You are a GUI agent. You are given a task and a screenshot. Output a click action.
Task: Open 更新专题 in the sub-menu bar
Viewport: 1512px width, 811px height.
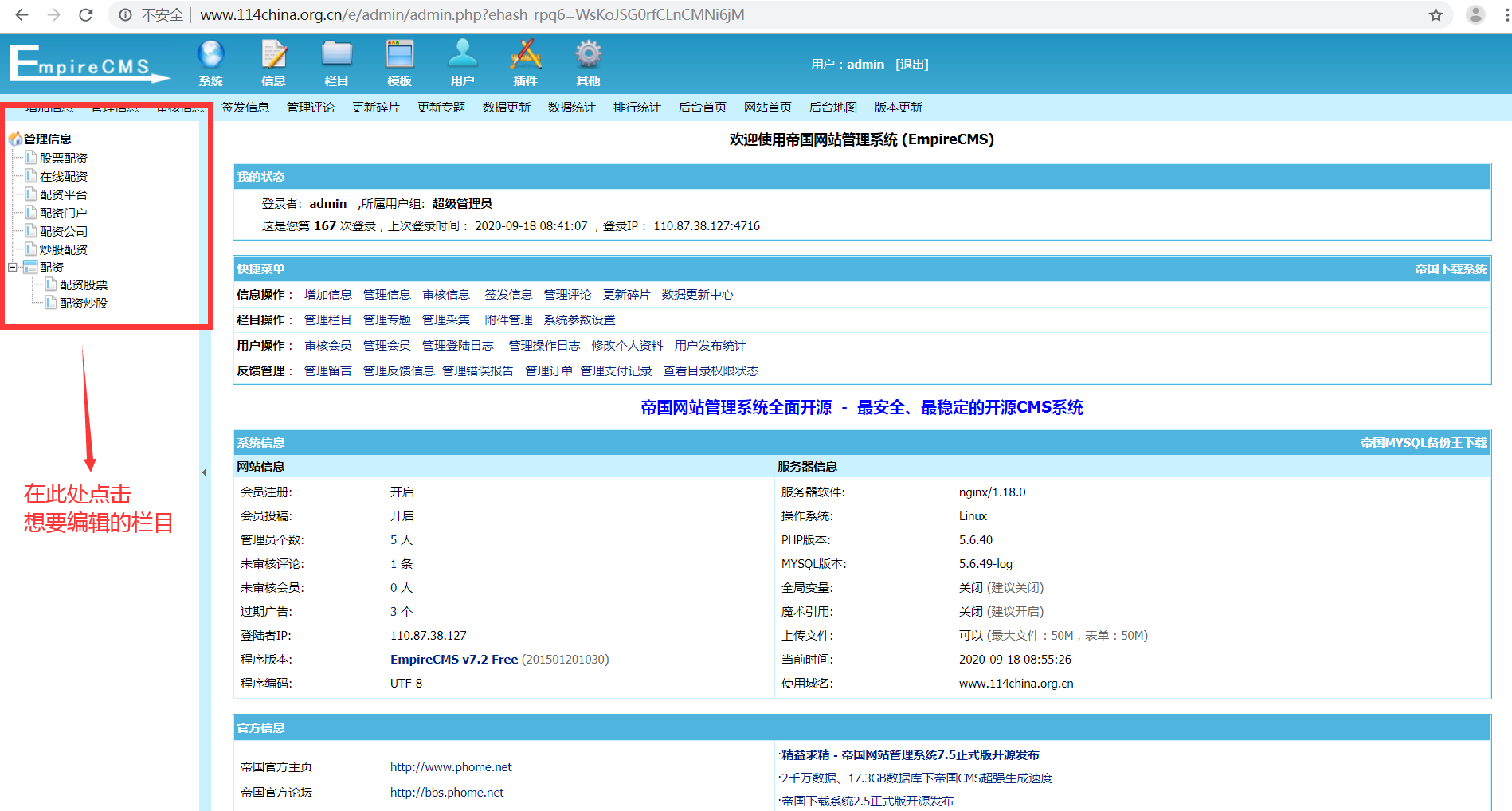point(441,107)
